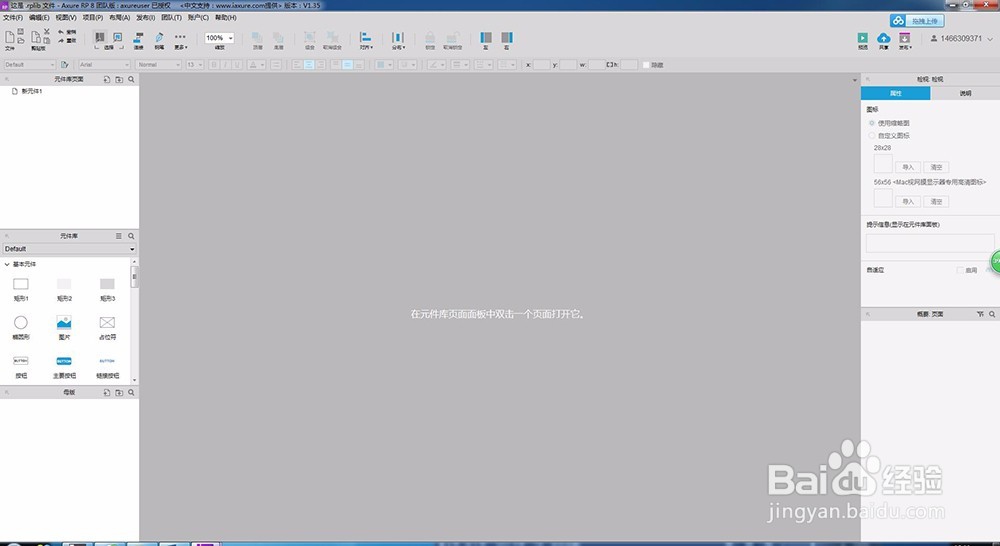Expand account 1466309371 dropdown
Viewport: 1000px width, 546px height.
(990, 39)
